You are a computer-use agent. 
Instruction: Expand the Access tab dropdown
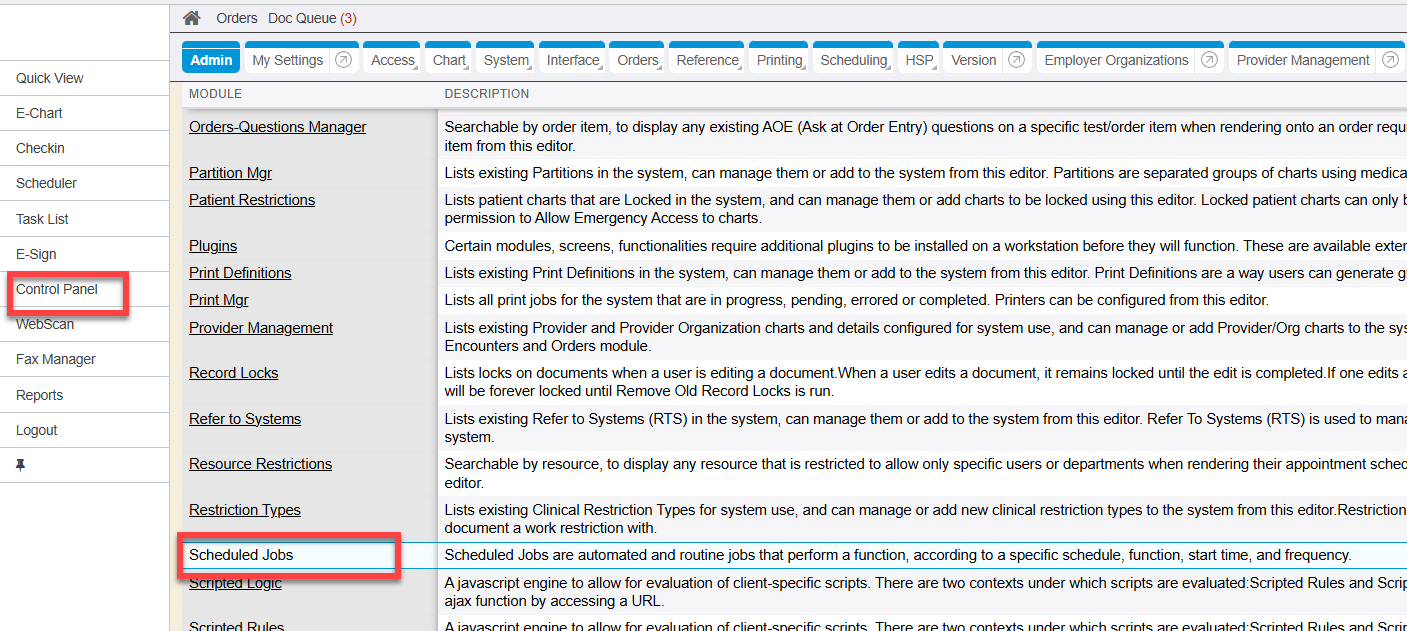392,60
